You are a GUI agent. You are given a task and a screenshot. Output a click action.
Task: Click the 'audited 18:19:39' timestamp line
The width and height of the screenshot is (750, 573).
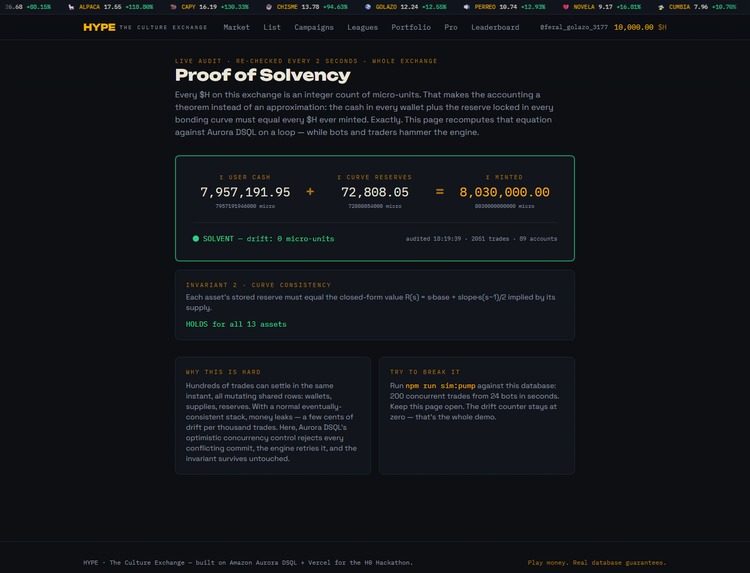pos(481,239)
